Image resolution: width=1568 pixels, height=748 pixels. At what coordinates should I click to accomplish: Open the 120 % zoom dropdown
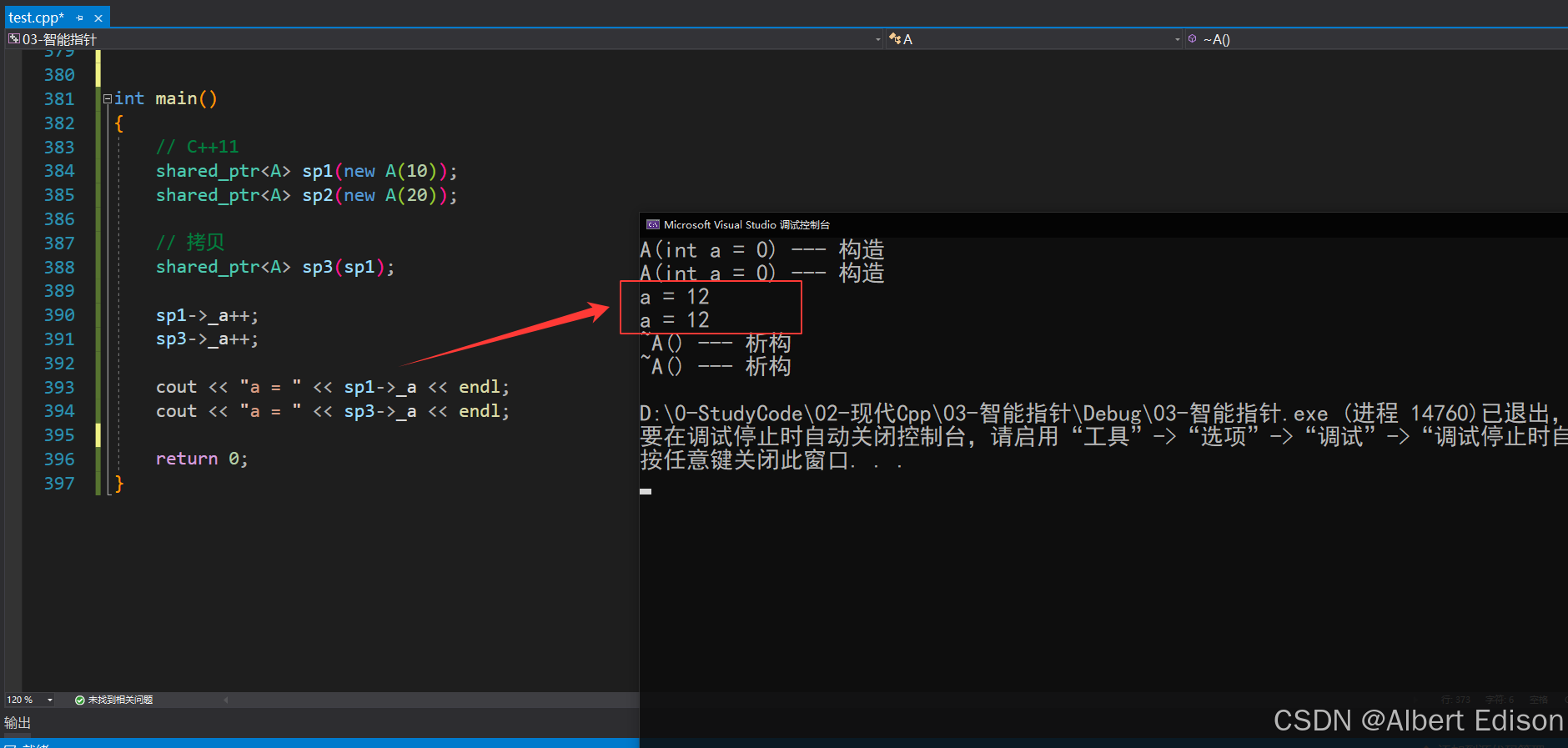click(x=50, y=700)
